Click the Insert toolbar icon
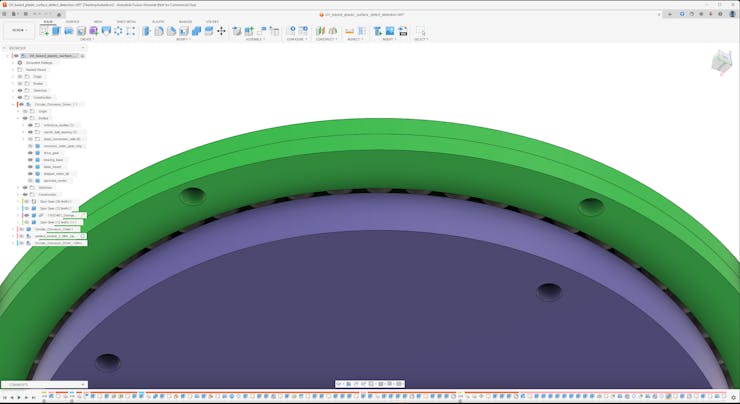 coord(379,31)
